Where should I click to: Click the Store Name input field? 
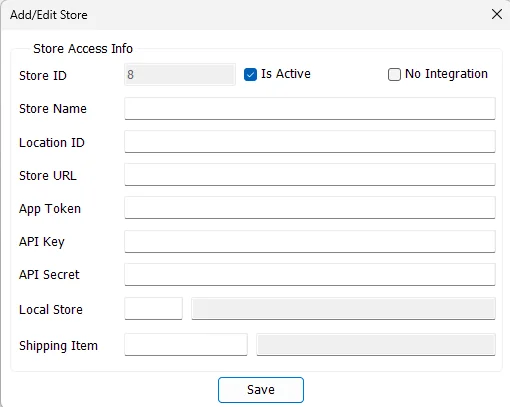(310, 109)
